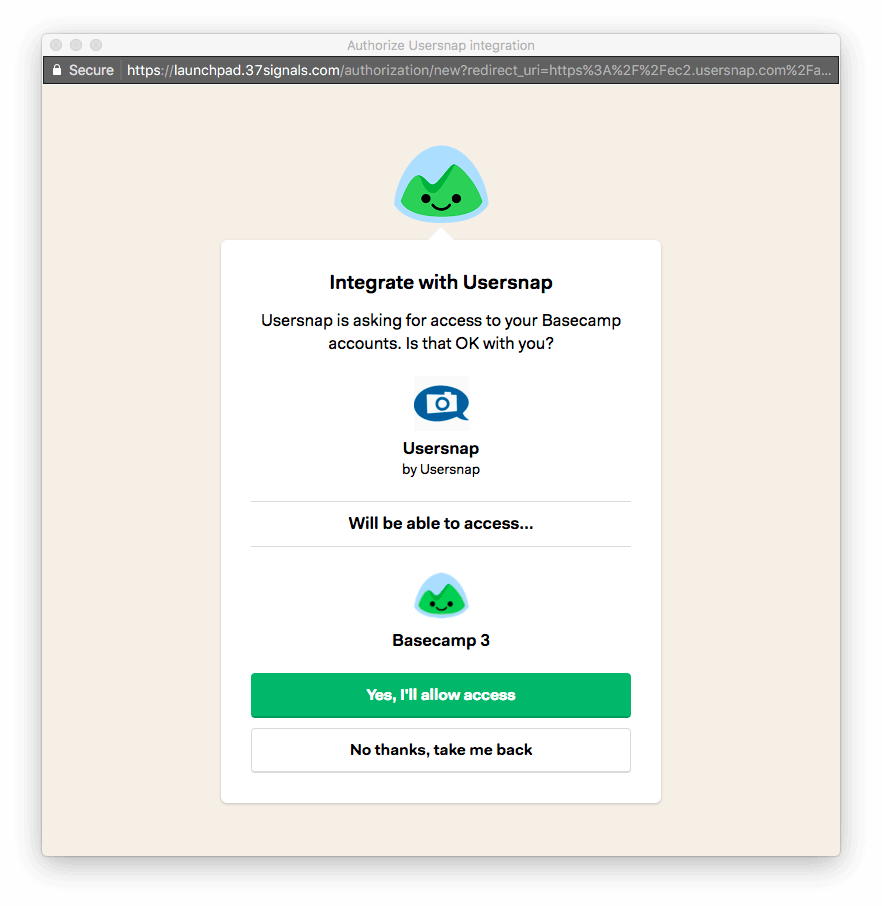Click the URL in the address bar
882x906 pixels.
[479, 70]
